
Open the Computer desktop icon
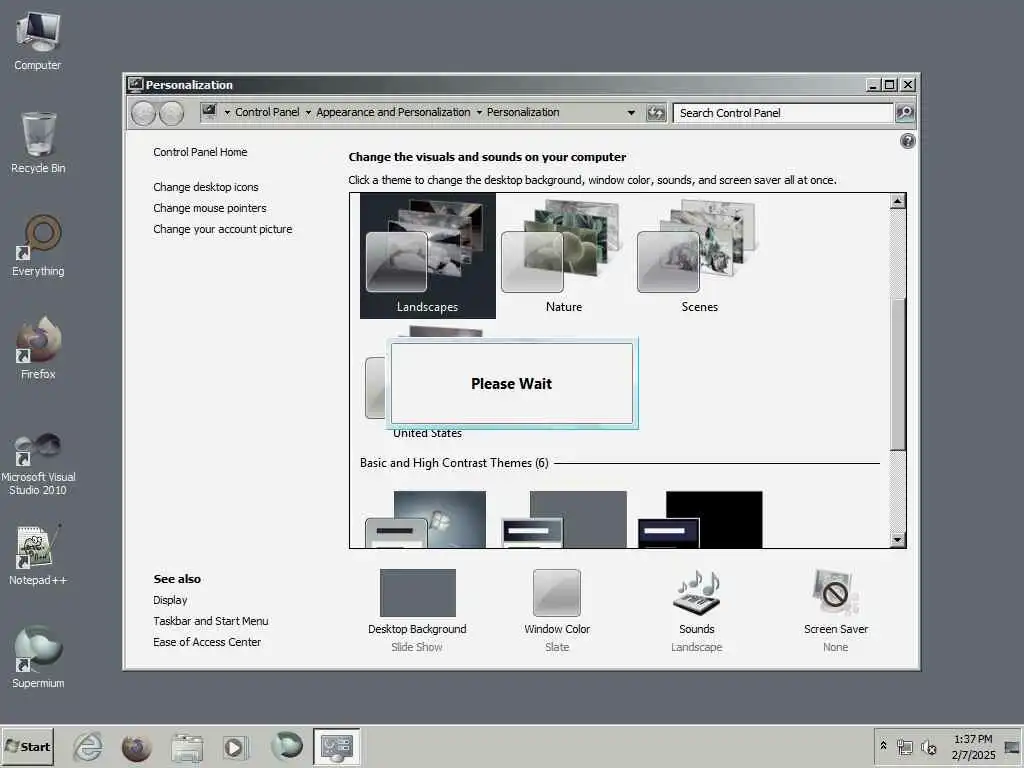pos(38,40)
